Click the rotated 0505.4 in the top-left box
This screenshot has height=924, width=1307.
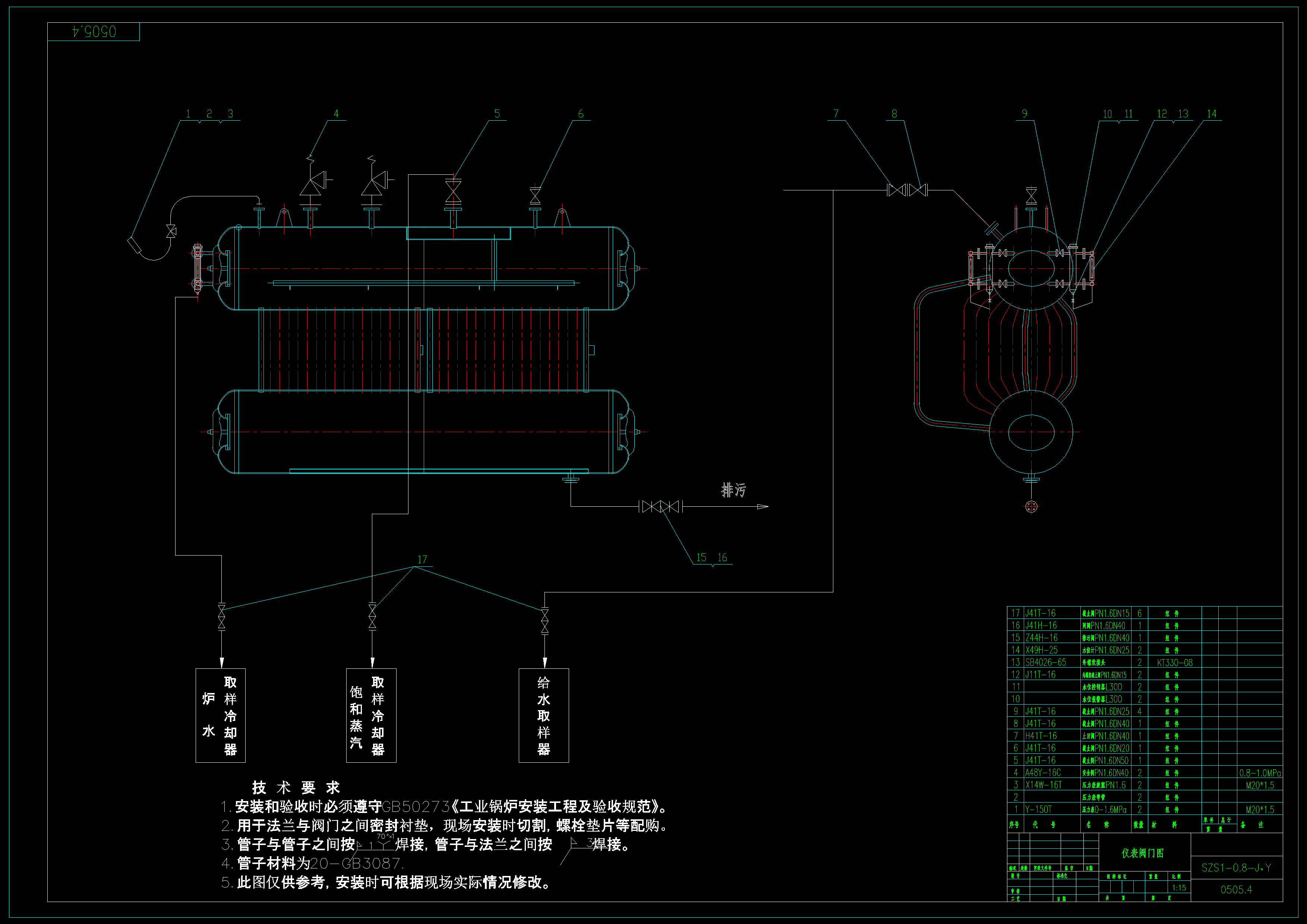(94, 32)
